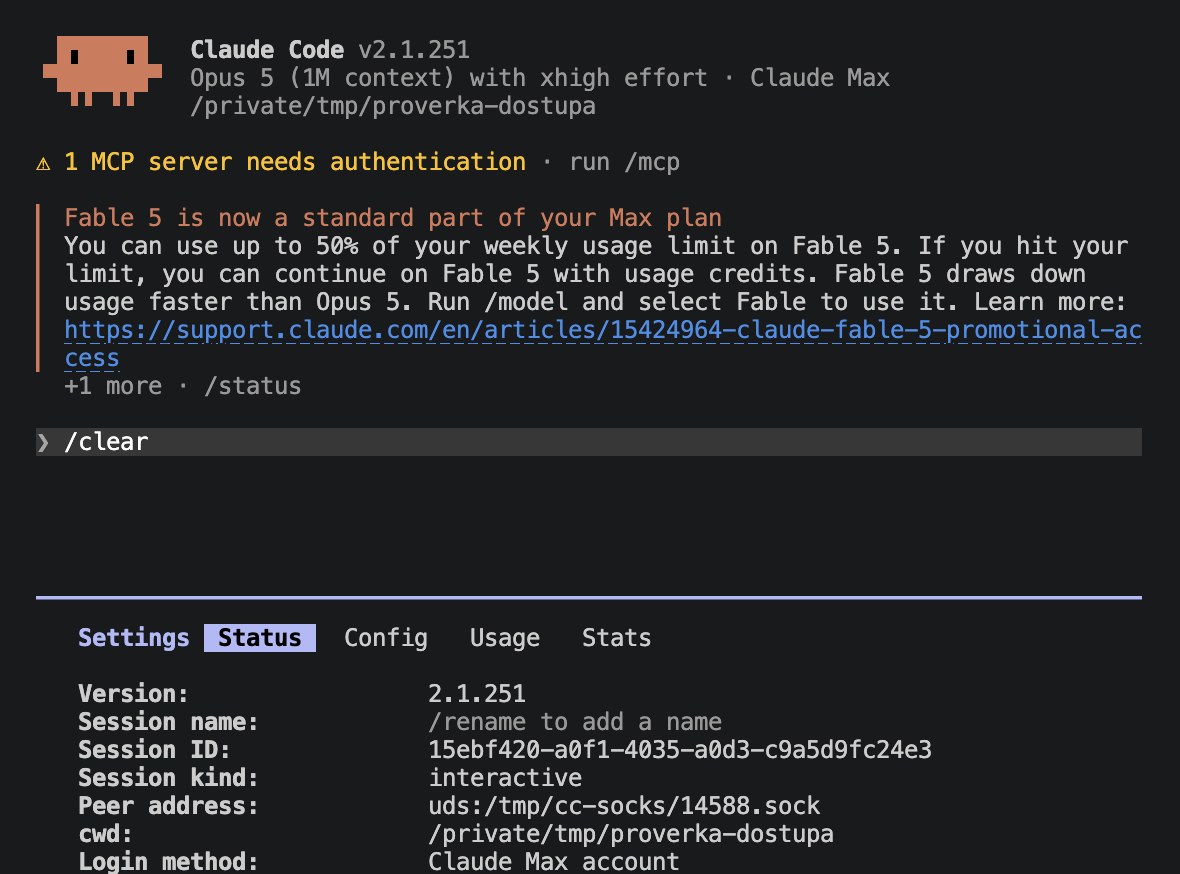Click the 'Session name:' label
Image resolution: width=1180 pixels, height=874 pixels.
(169, 722)
